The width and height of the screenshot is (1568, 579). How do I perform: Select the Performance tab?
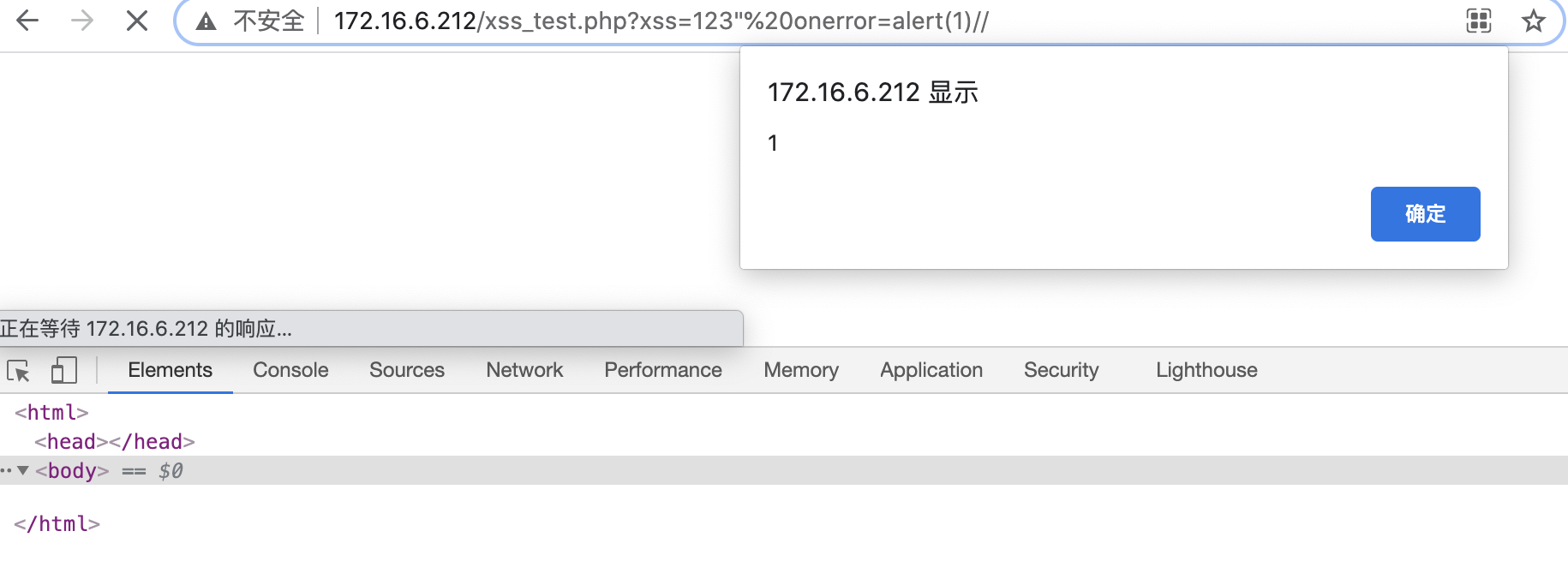(663, 370)
